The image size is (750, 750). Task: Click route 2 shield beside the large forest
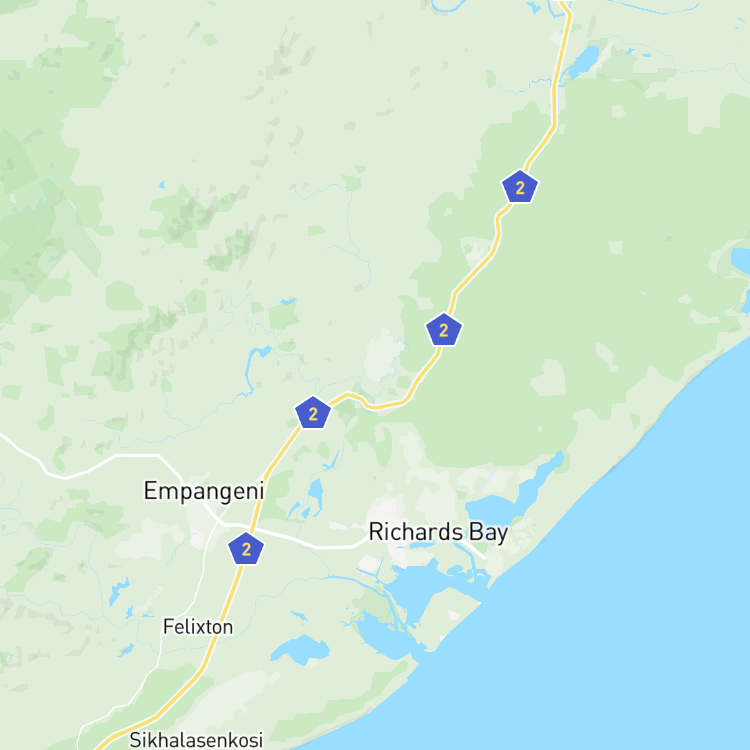click(443, 330)
